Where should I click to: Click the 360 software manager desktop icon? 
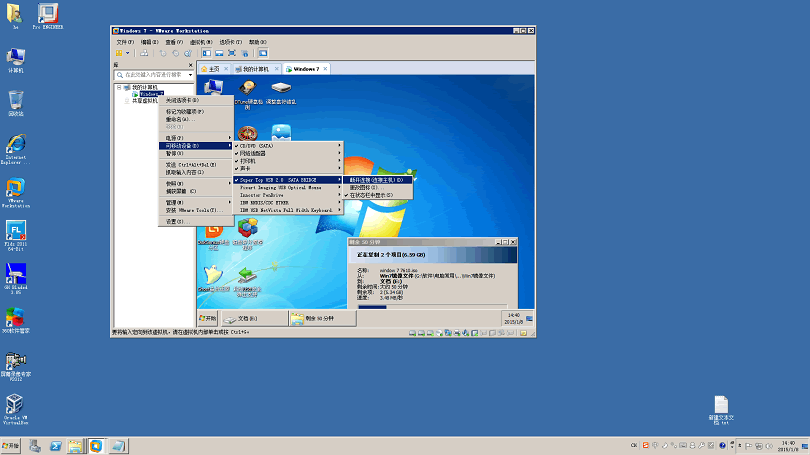(15, 318)
